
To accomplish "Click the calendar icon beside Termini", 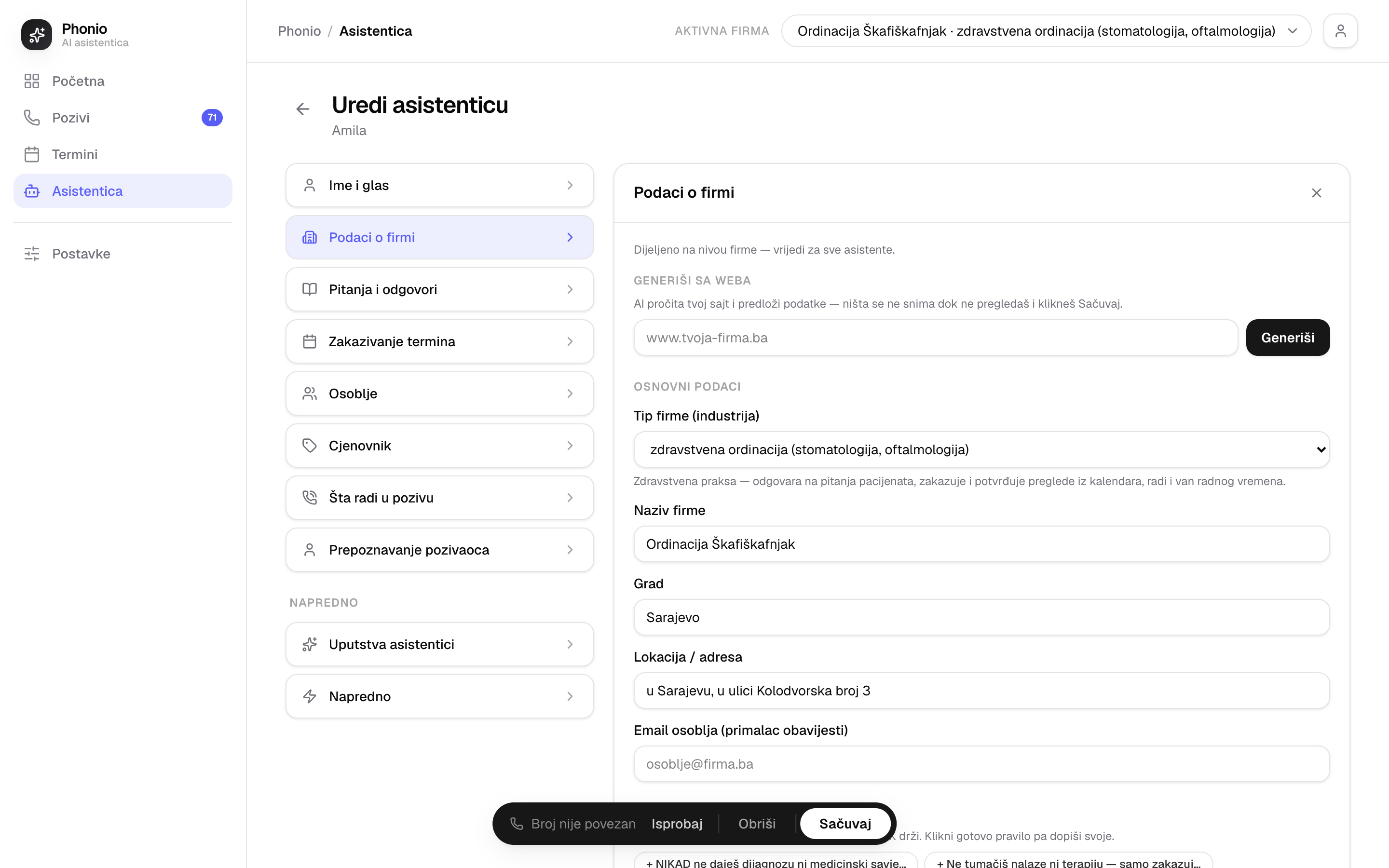I will (31, 154).
